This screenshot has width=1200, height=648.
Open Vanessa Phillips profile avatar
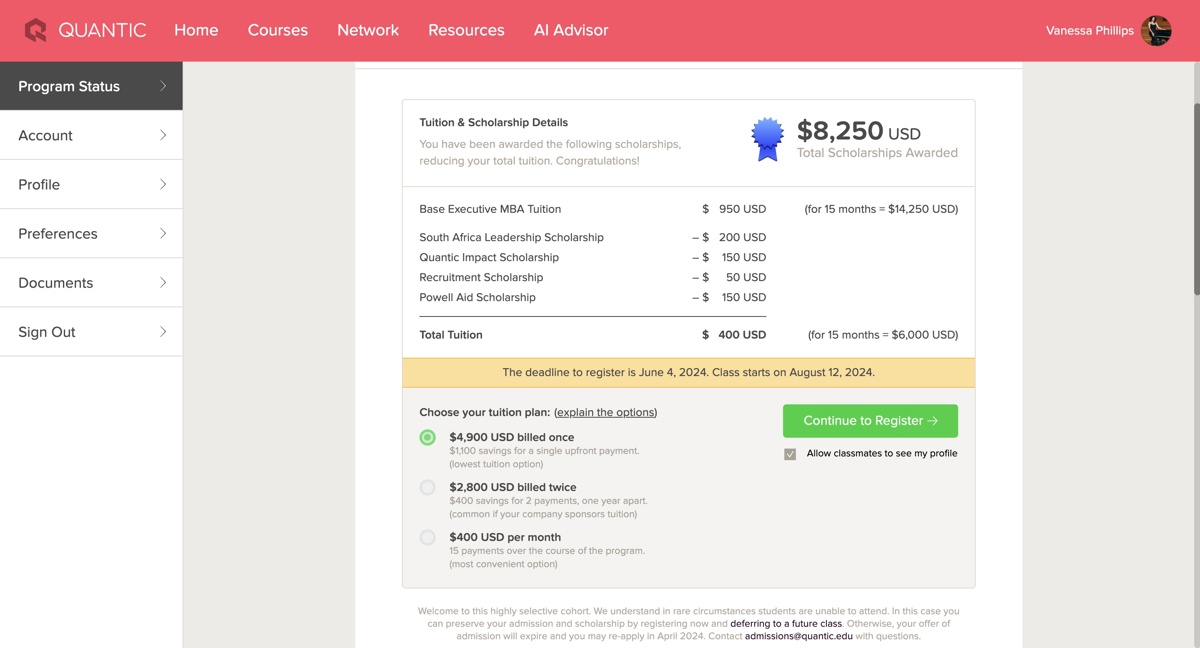point(1156,31)
